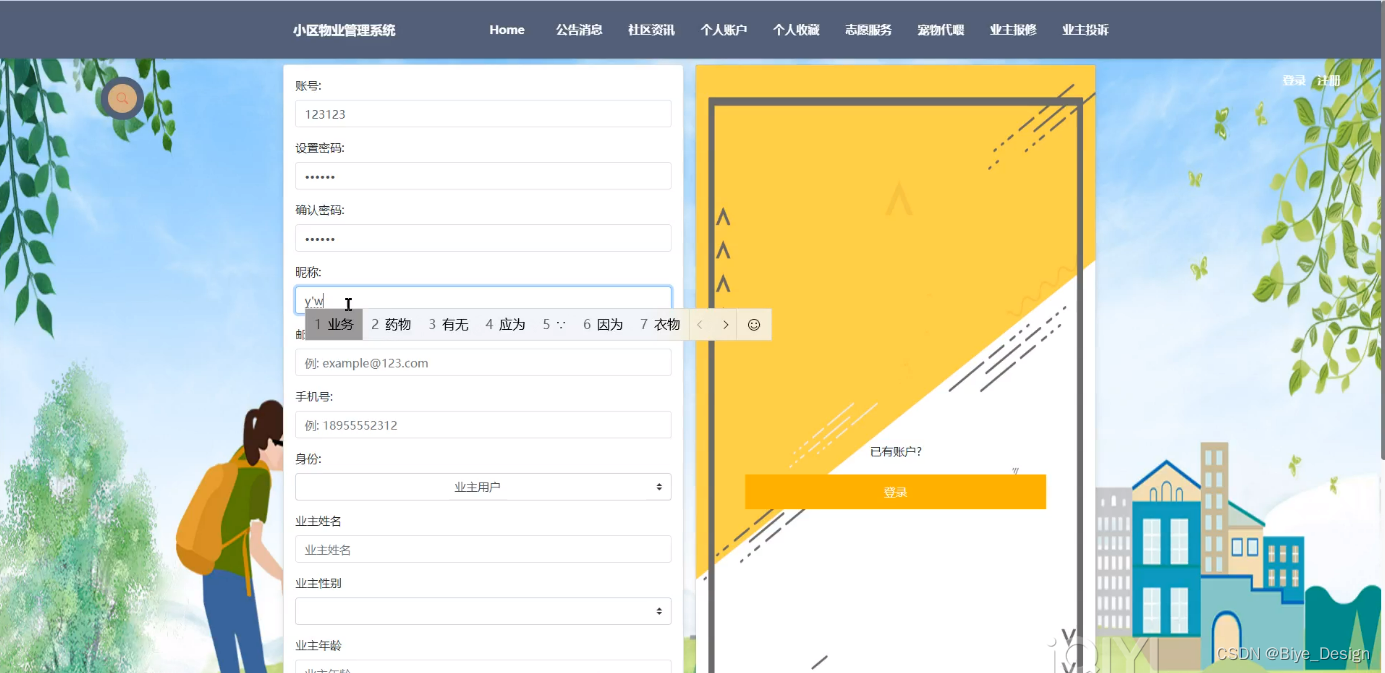Click the 业主姓名 input field
This screenshot has height=673, width=1385.
(x=483, y=549)
